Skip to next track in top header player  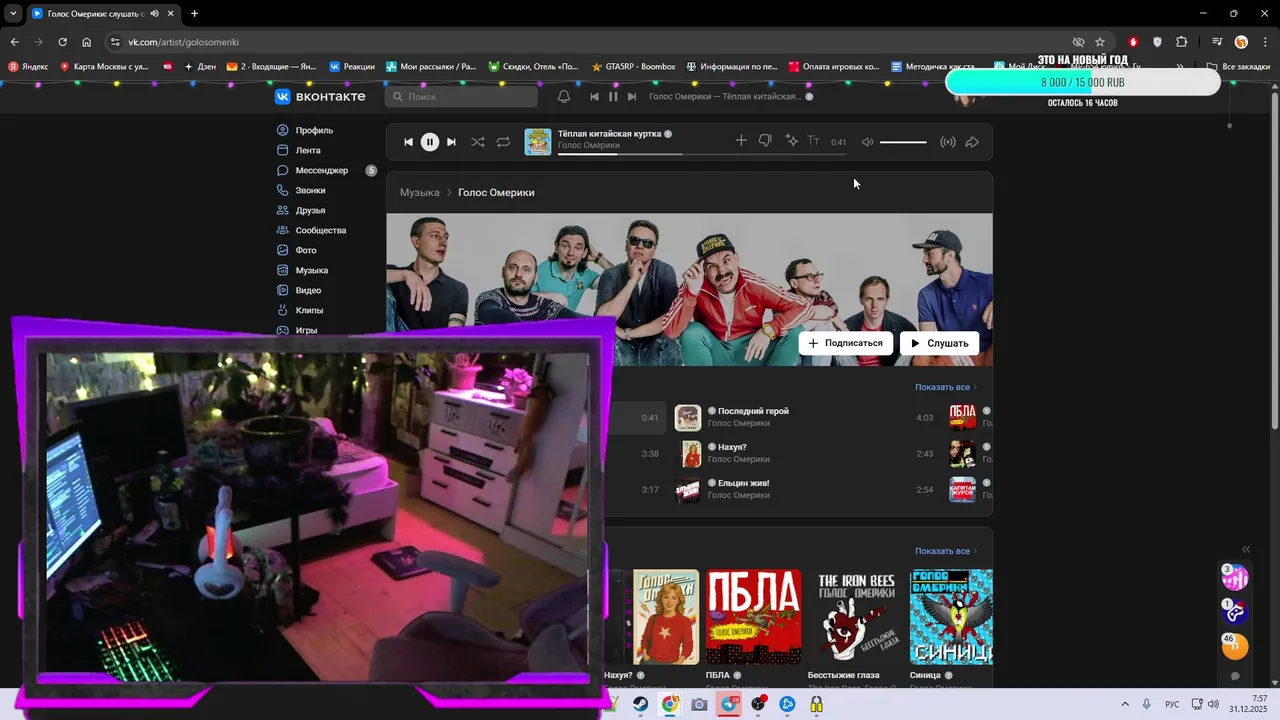coord(632,96)
